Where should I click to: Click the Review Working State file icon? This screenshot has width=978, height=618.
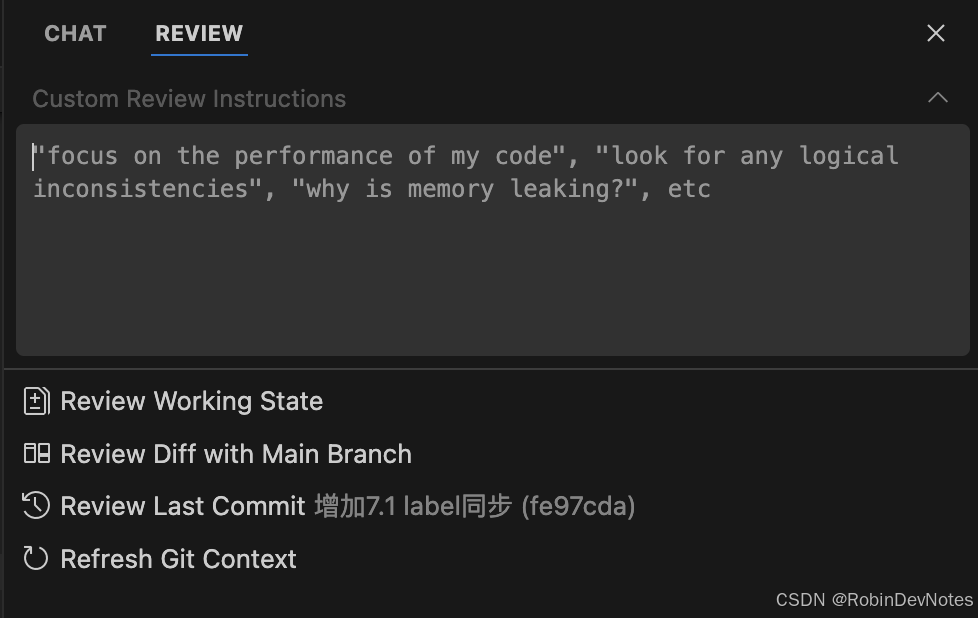point(36,401)
